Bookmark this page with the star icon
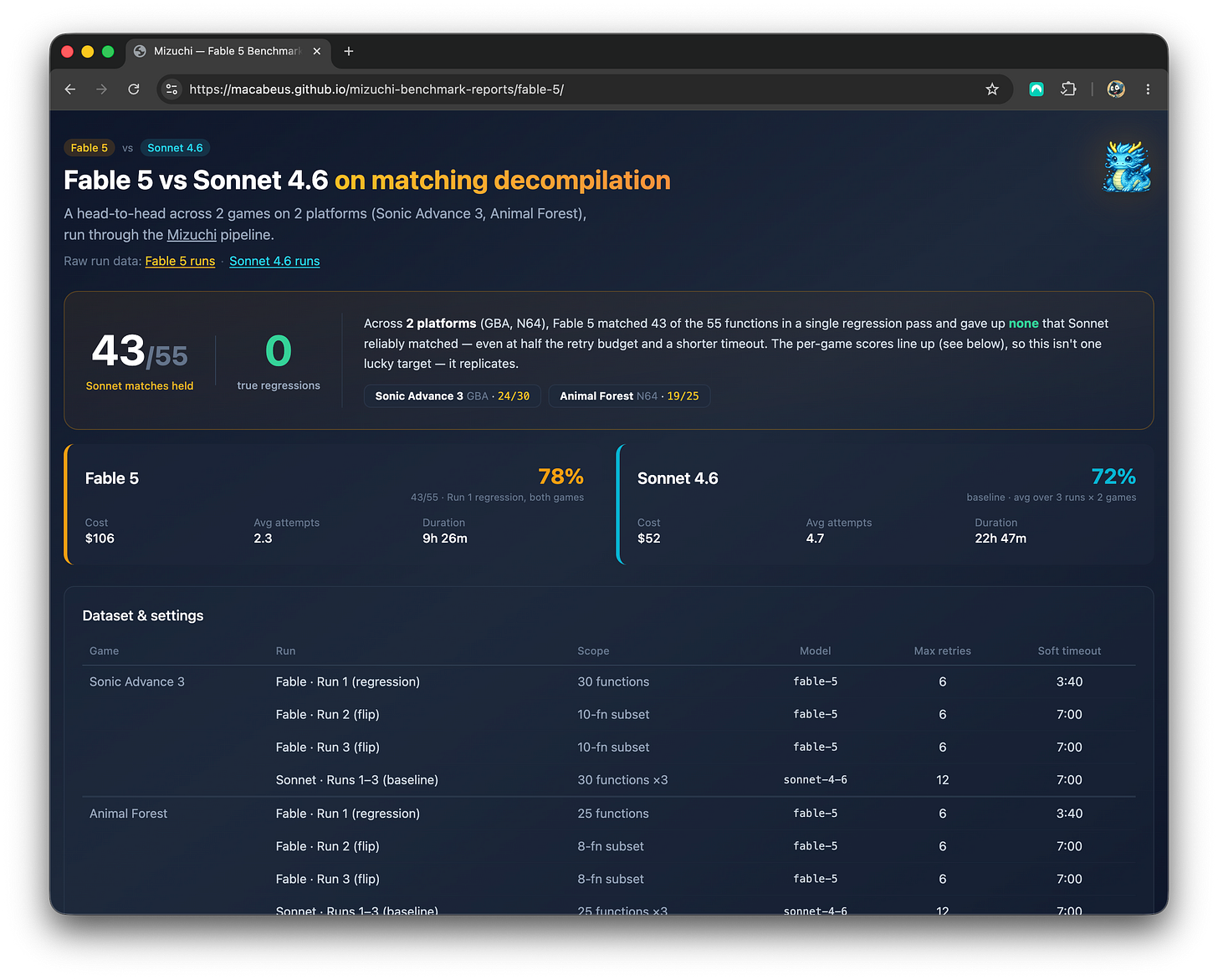1218x980 pixels. click(x=992, y=89)
